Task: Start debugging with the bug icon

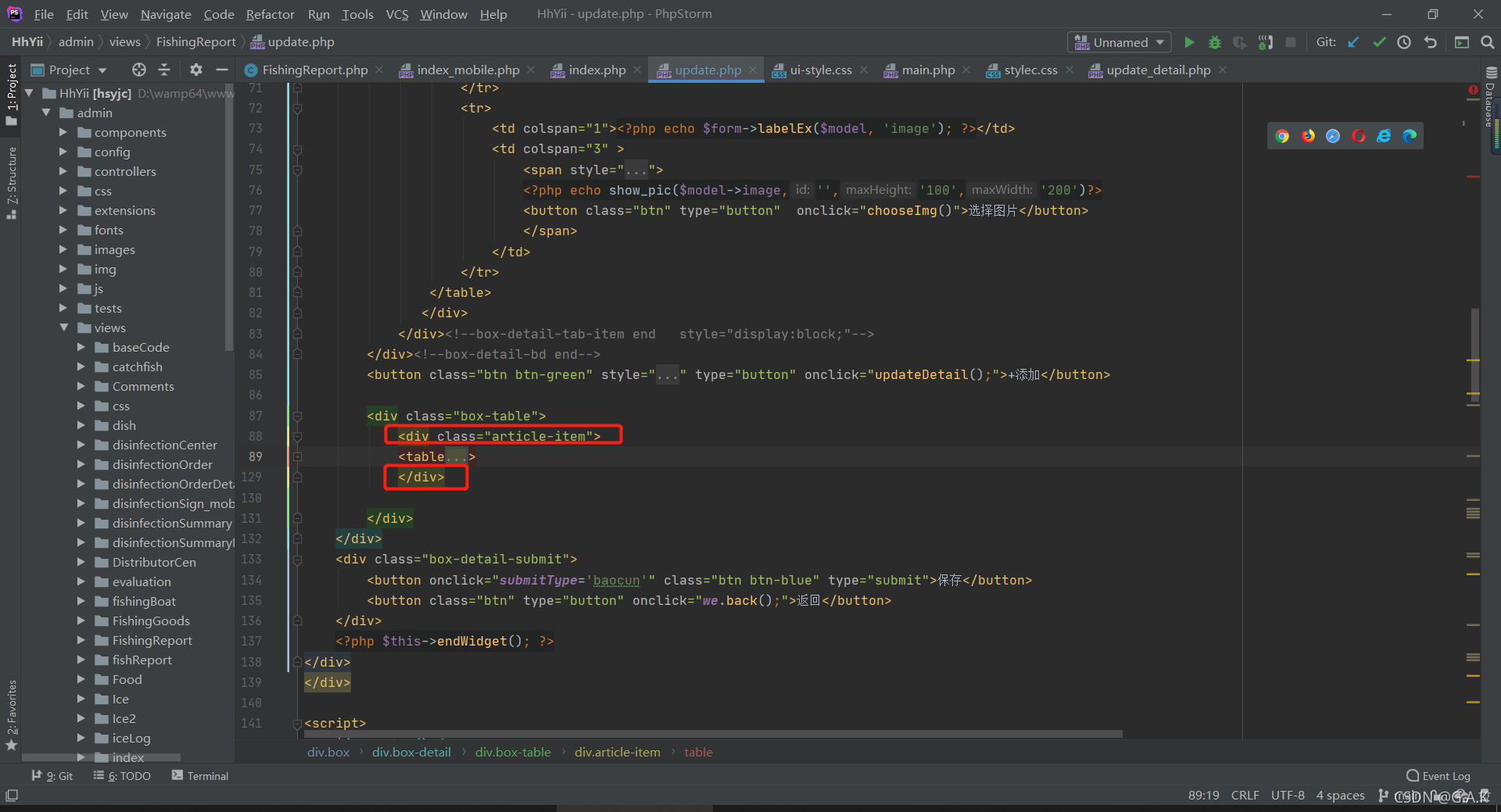Action: tap(1215, 42)
